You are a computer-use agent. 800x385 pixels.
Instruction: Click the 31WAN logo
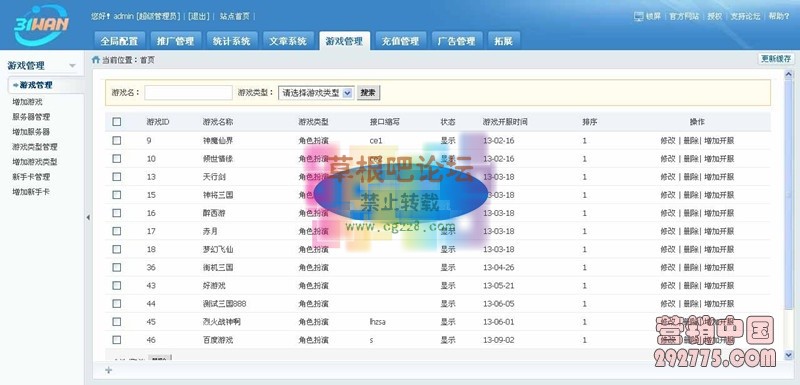(41, 24)
